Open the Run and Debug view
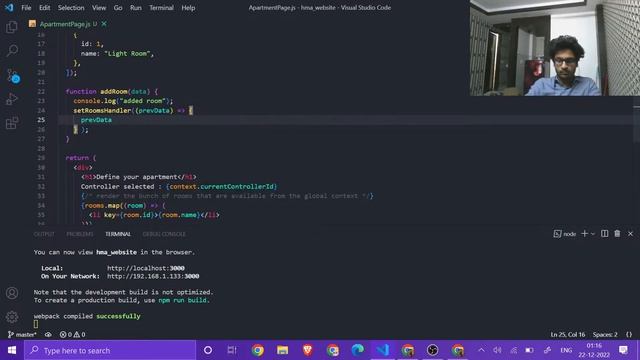640x360 pixels. [12, 99]
